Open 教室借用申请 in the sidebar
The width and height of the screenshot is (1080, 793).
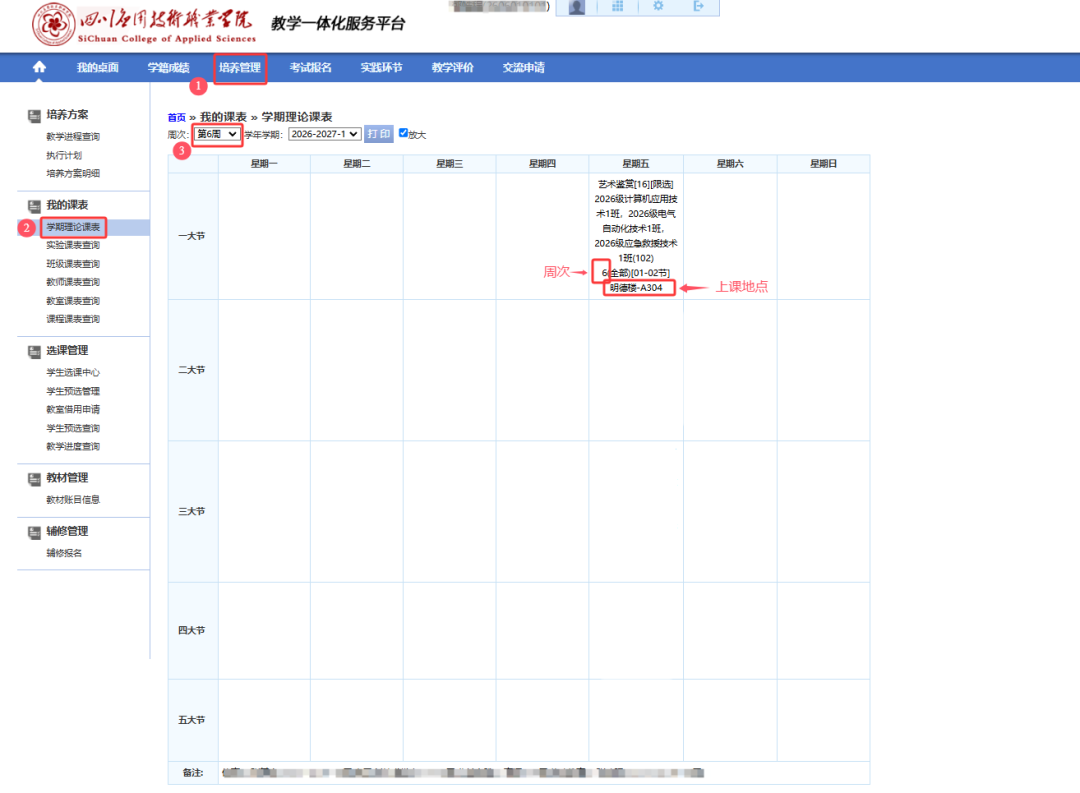tap(73, 409)
